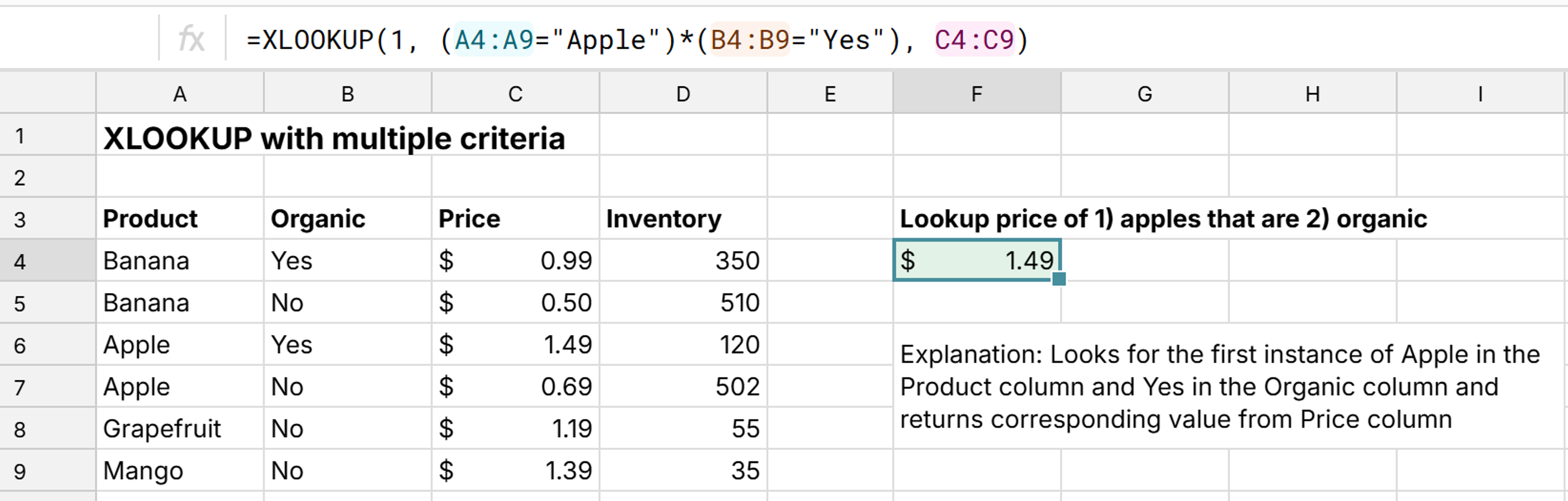The width and height of the screenshot is (1568, 501).
Task: Select the cell containing Grapefruit
Action: tap(180, 428)
